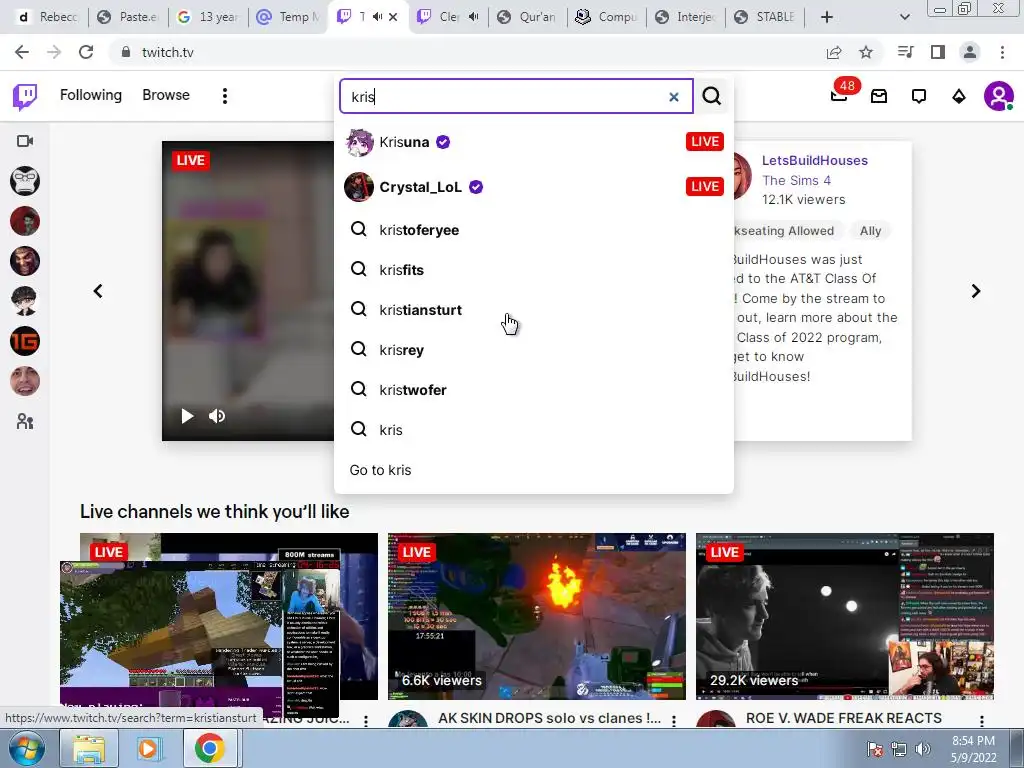Go to next carousel stream with right arrow

[976, 291]
